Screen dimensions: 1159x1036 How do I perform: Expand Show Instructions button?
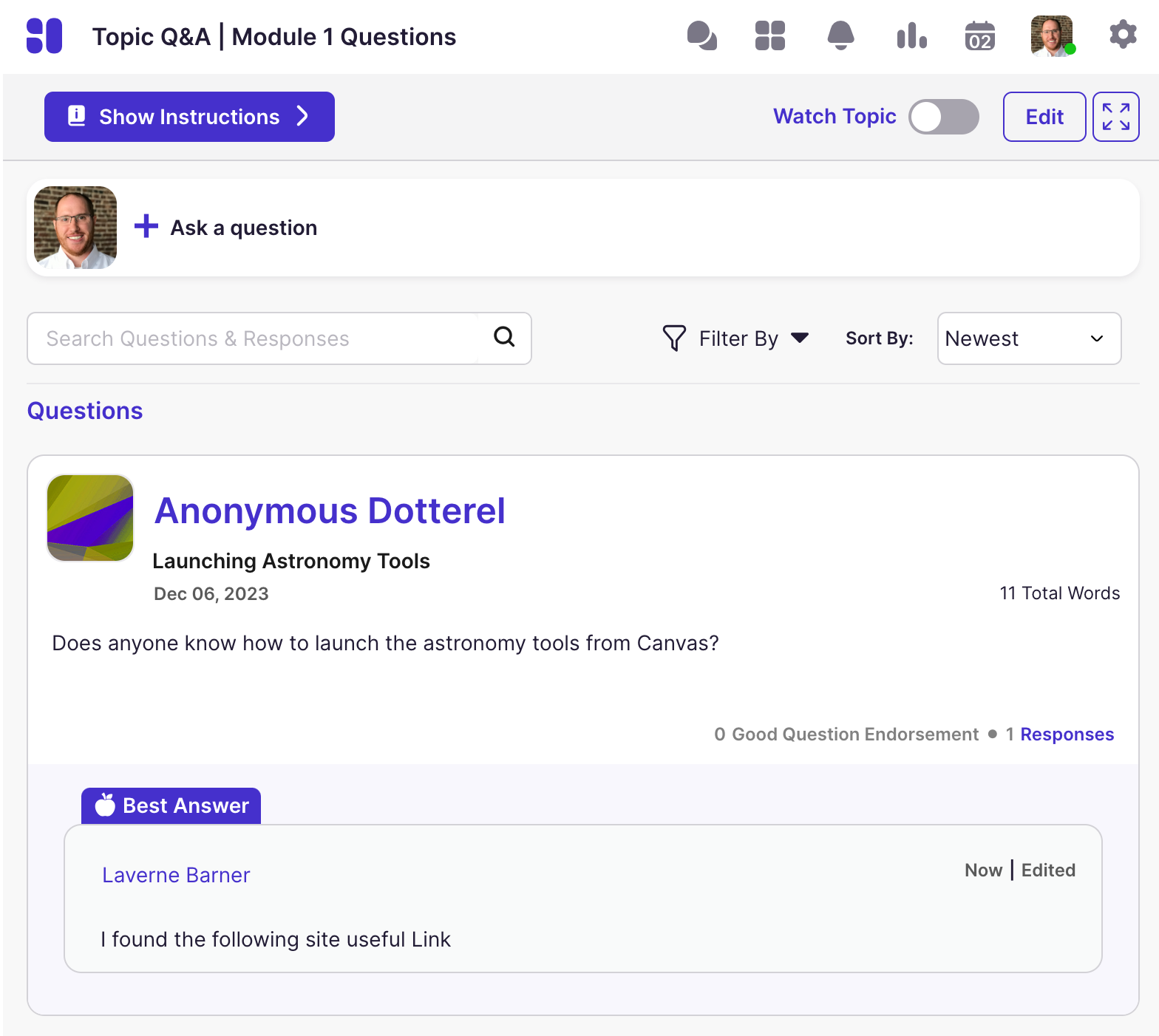189,117
